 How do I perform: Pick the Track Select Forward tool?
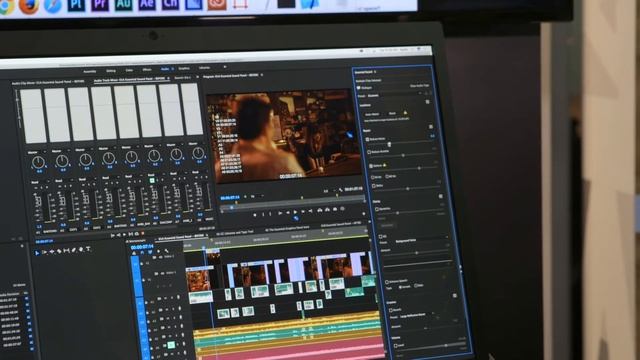44,253
